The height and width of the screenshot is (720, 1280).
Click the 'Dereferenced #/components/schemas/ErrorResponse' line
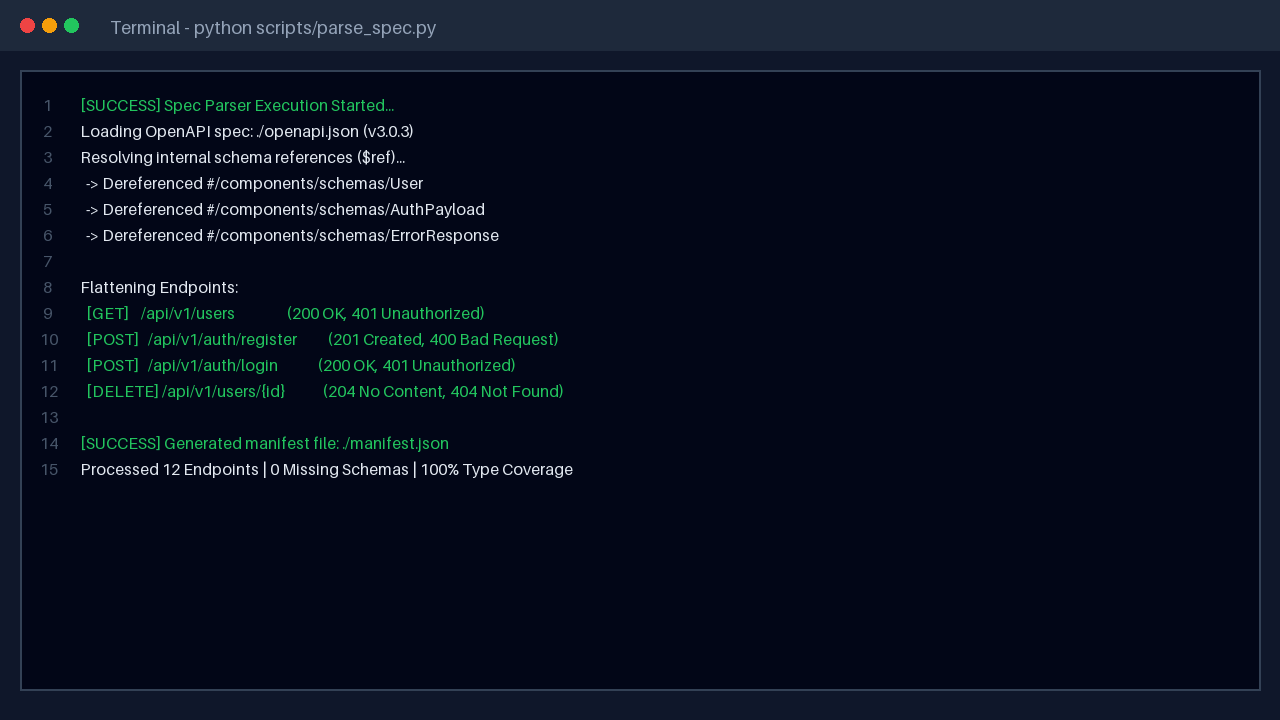pyautogui.click(x=292, y=236)
